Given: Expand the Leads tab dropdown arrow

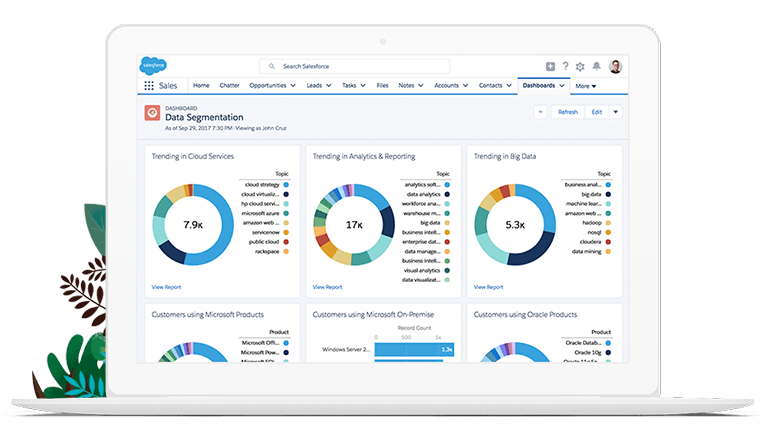Looking at the screenshot, I should (329, 85).
